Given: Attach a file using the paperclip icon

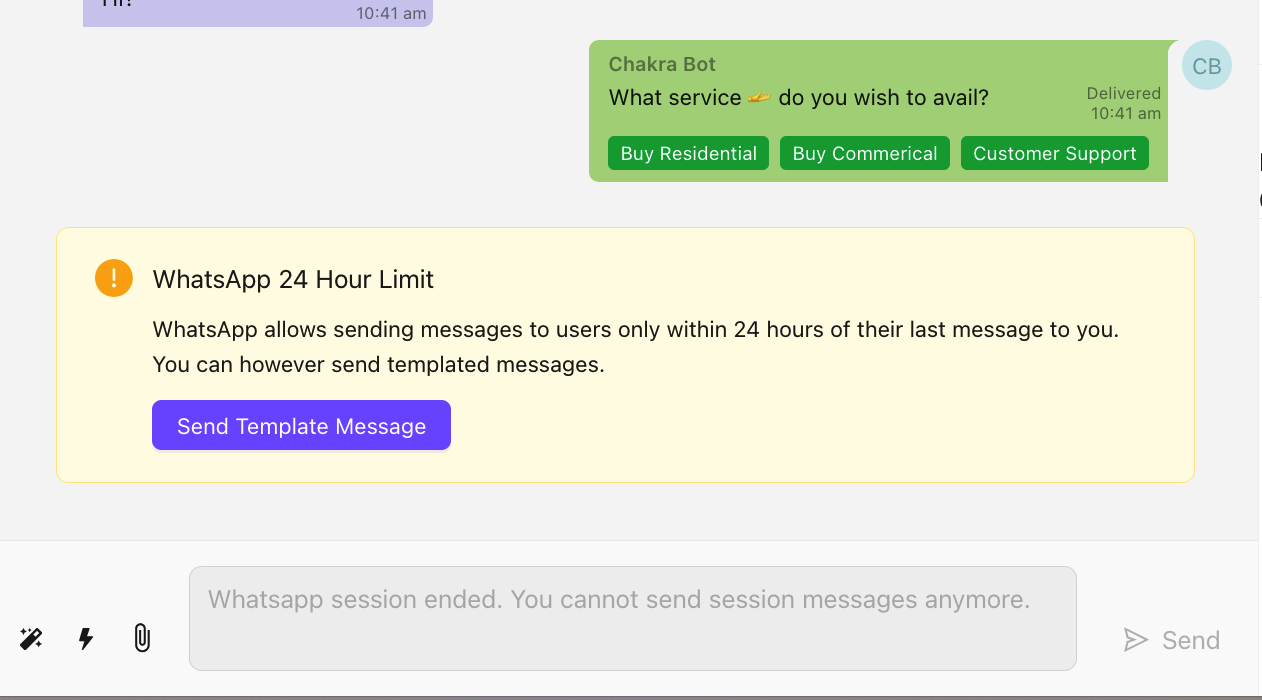Looking at the screenshot, I should [142, 638].
